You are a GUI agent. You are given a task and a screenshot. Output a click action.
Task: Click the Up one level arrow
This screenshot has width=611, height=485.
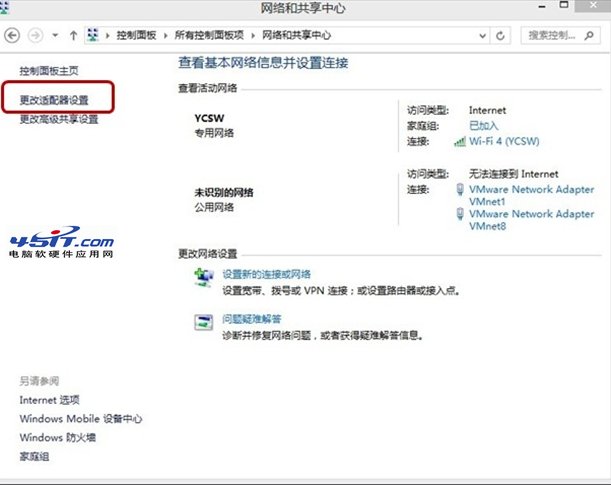click(73, 35)
